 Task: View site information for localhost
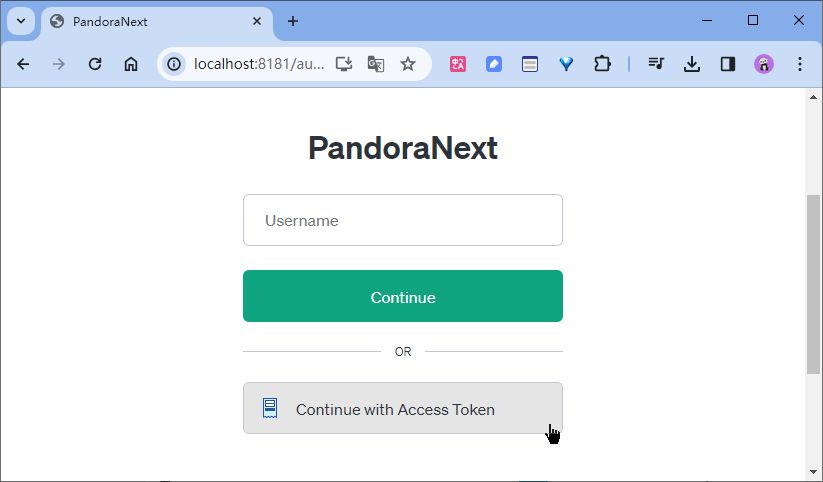(x=175, y=64)
